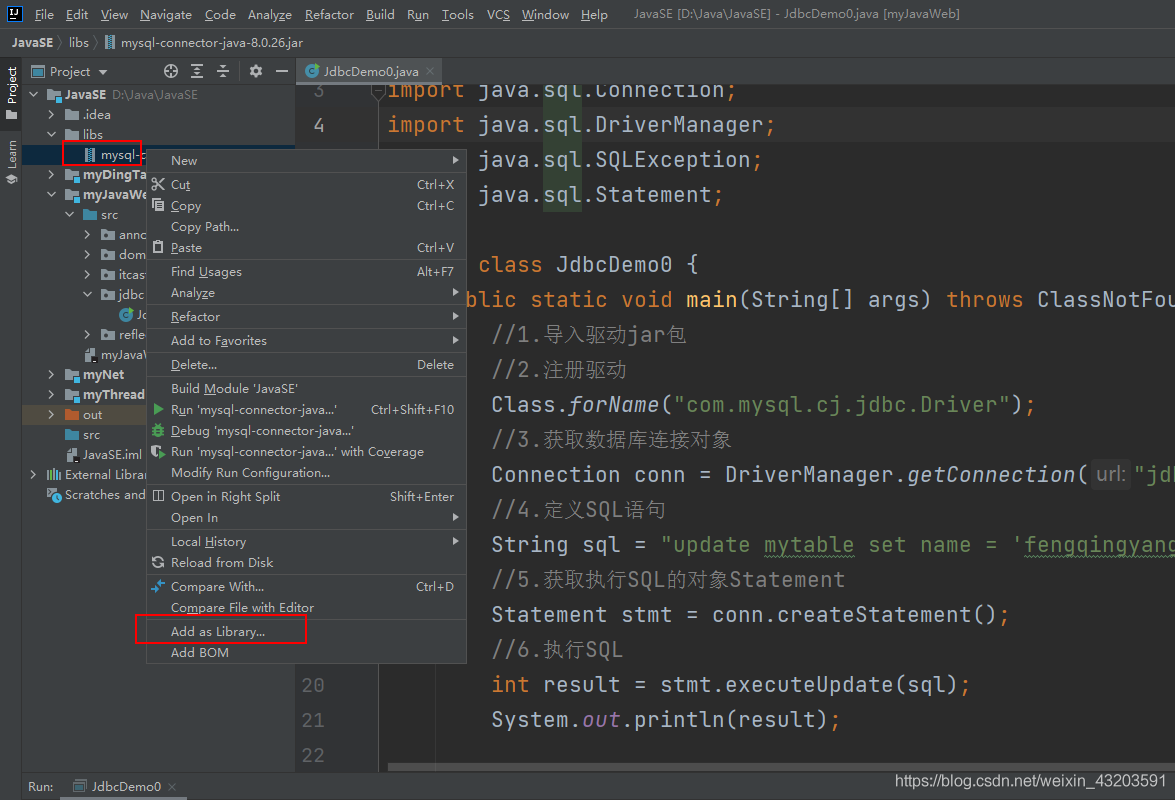Open the Open In submenu
1175x800 pixels.
click(306, 518)
